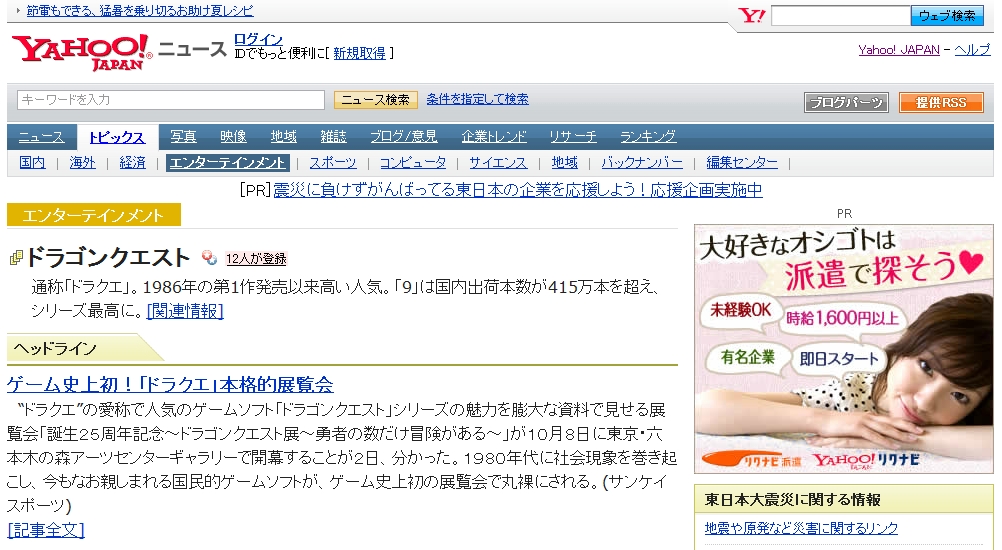Select 経済 category
1002x550 pixels.
(x=132, y=163)
